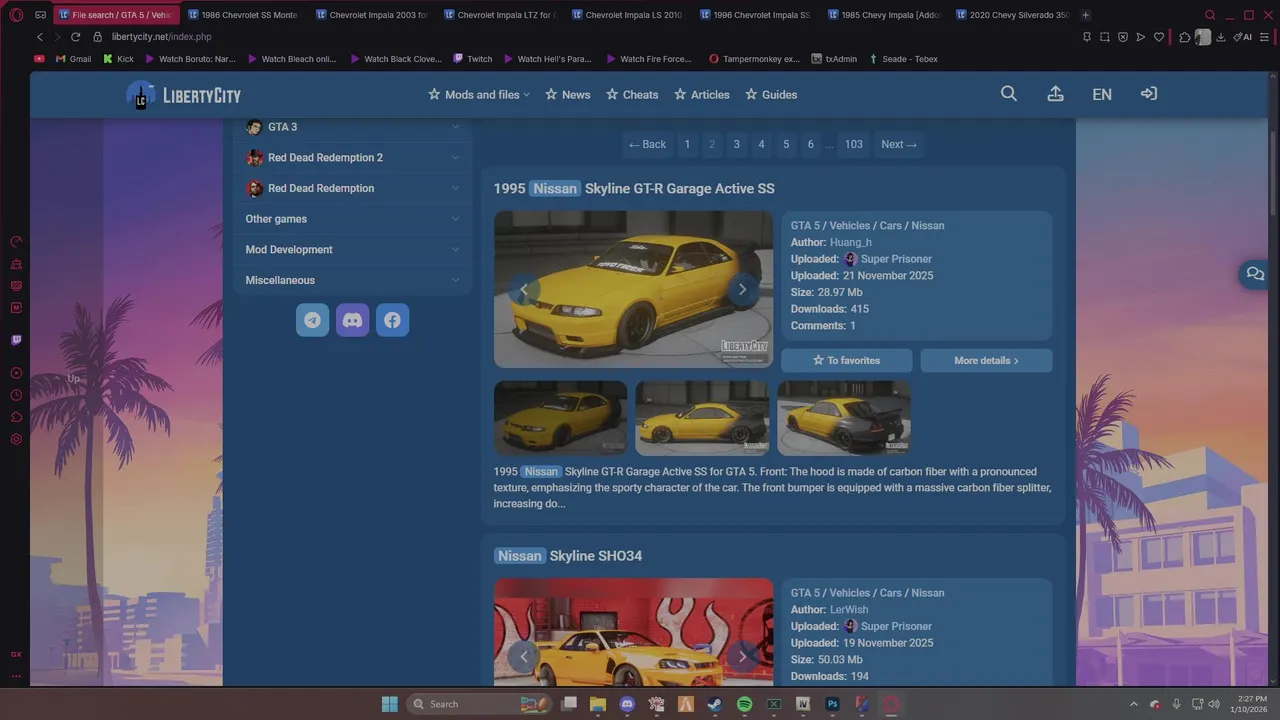Open sidebar settings gear icon
The height and width of the screenshot is (720, 1280).
click(x=16, y=439)
